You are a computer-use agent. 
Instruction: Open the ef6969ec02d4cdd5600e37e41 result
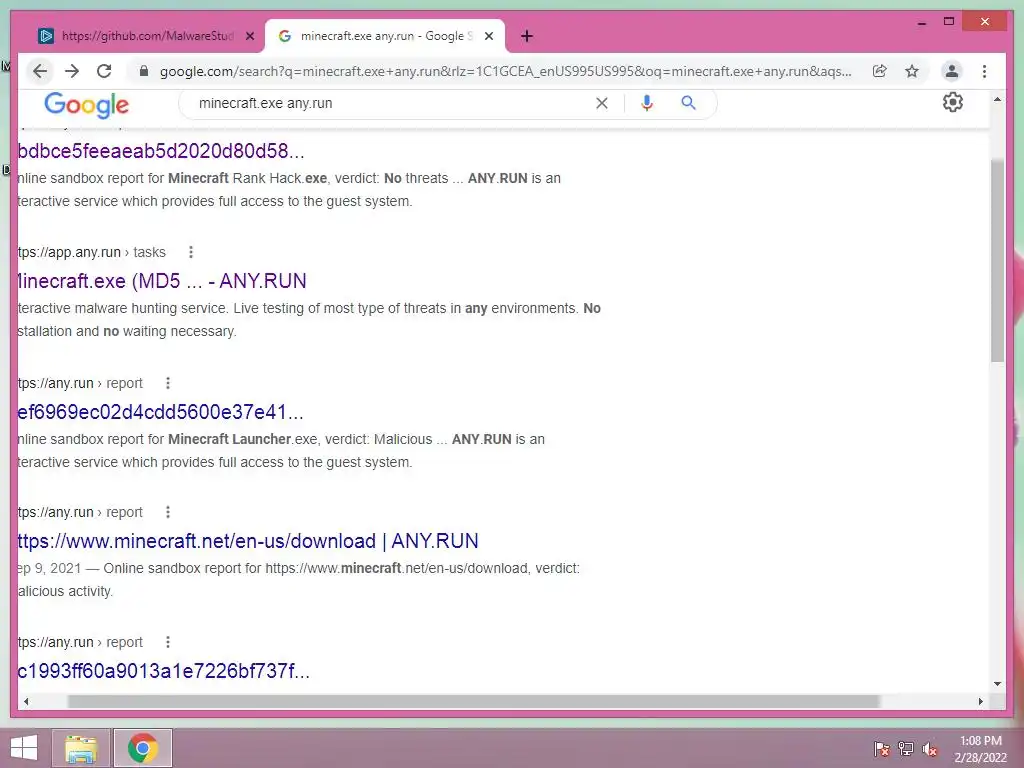click(x=161, y=412)
